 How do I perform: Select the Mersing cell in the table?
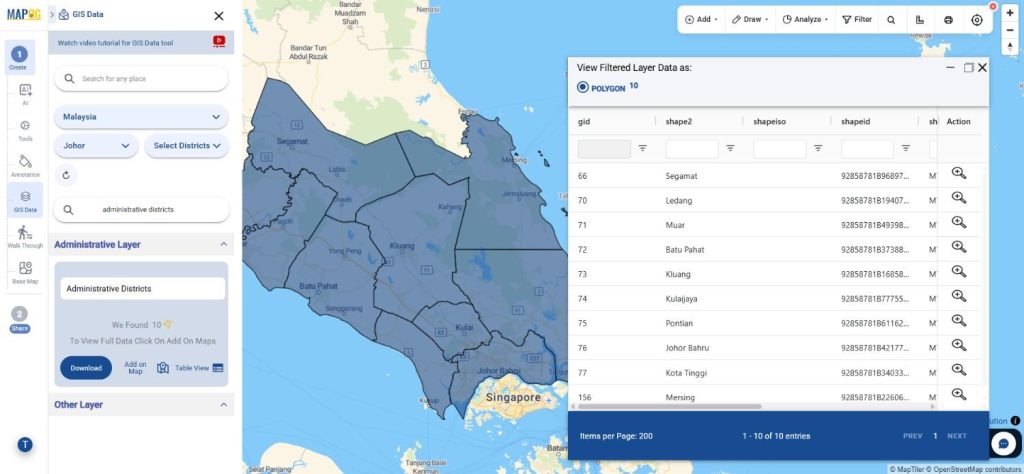click(x=680, y=398)
